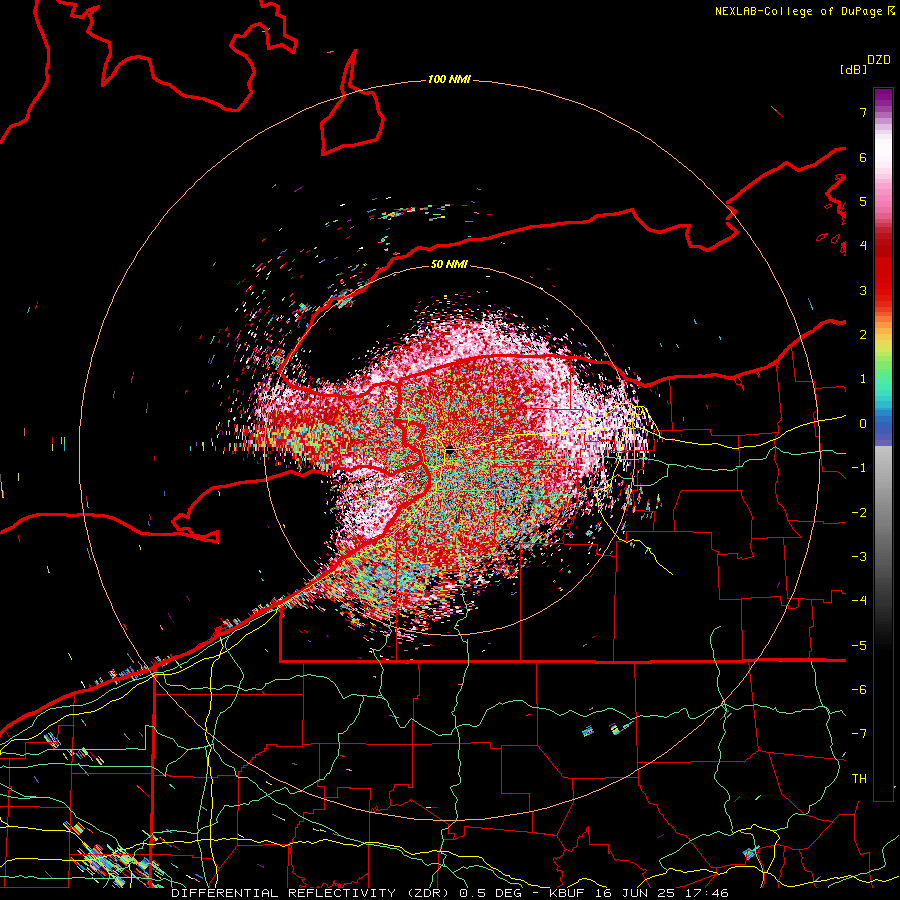
Task: Click the 50 NMI range ring label
Action: 449,264
